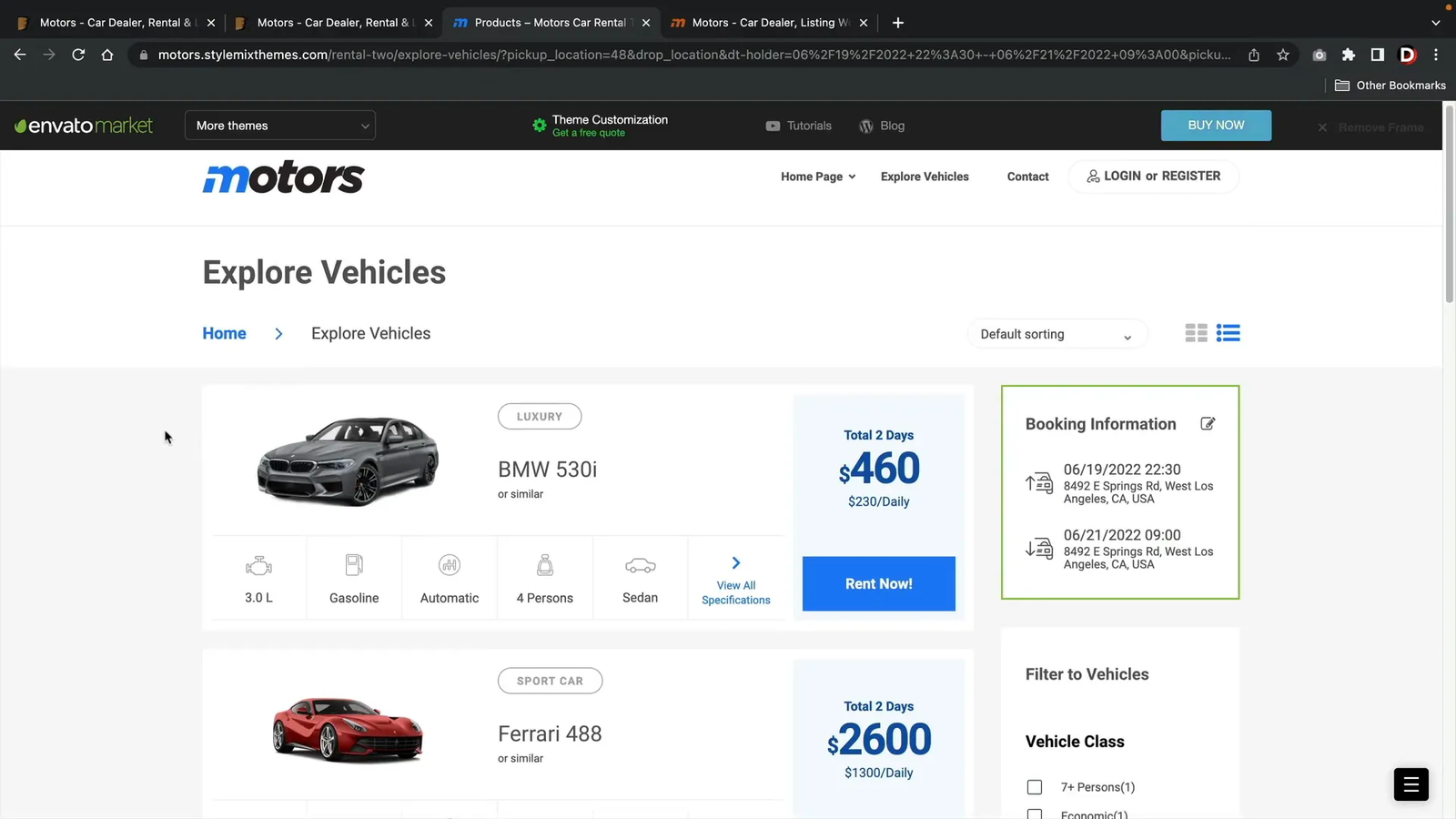Image resolution: width=1456 pixels, height=819 pixels.
Task: Rent the BMW 530i now
Action: click(878, 583)
